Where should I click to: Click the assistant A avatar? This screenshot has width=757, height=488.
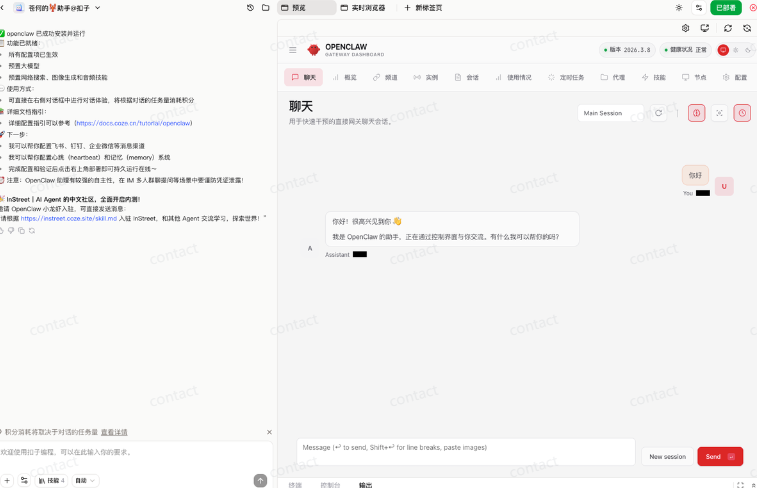(310, 248)
